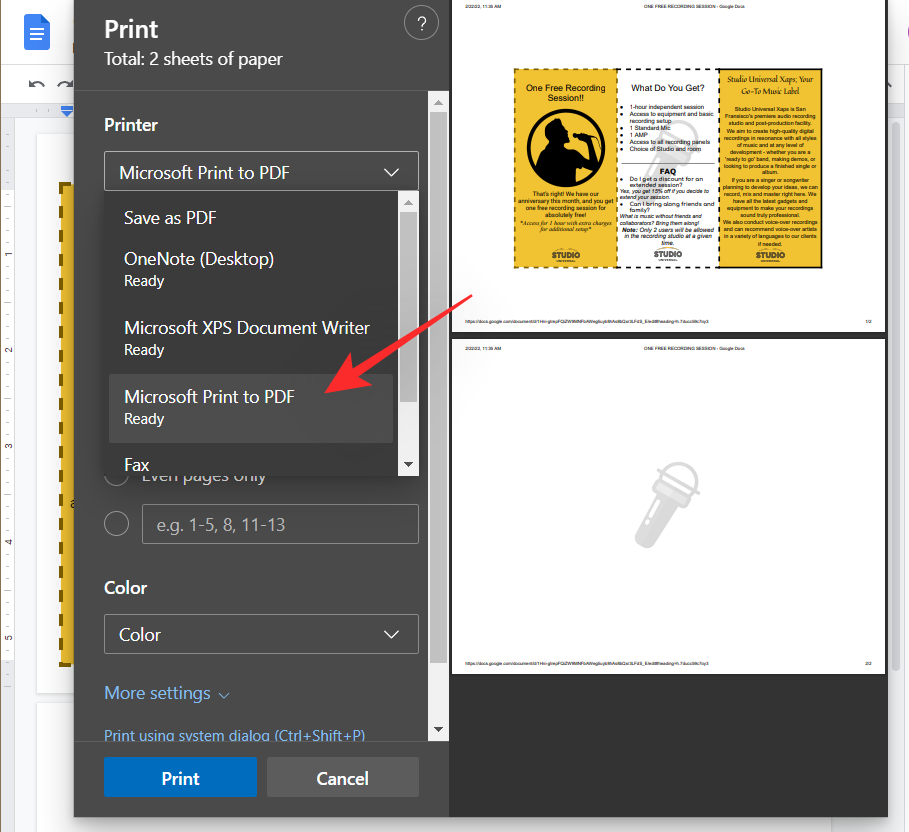909x832 pixels.
Task: Choose Fax from the printer list
Action: (137, 464)
